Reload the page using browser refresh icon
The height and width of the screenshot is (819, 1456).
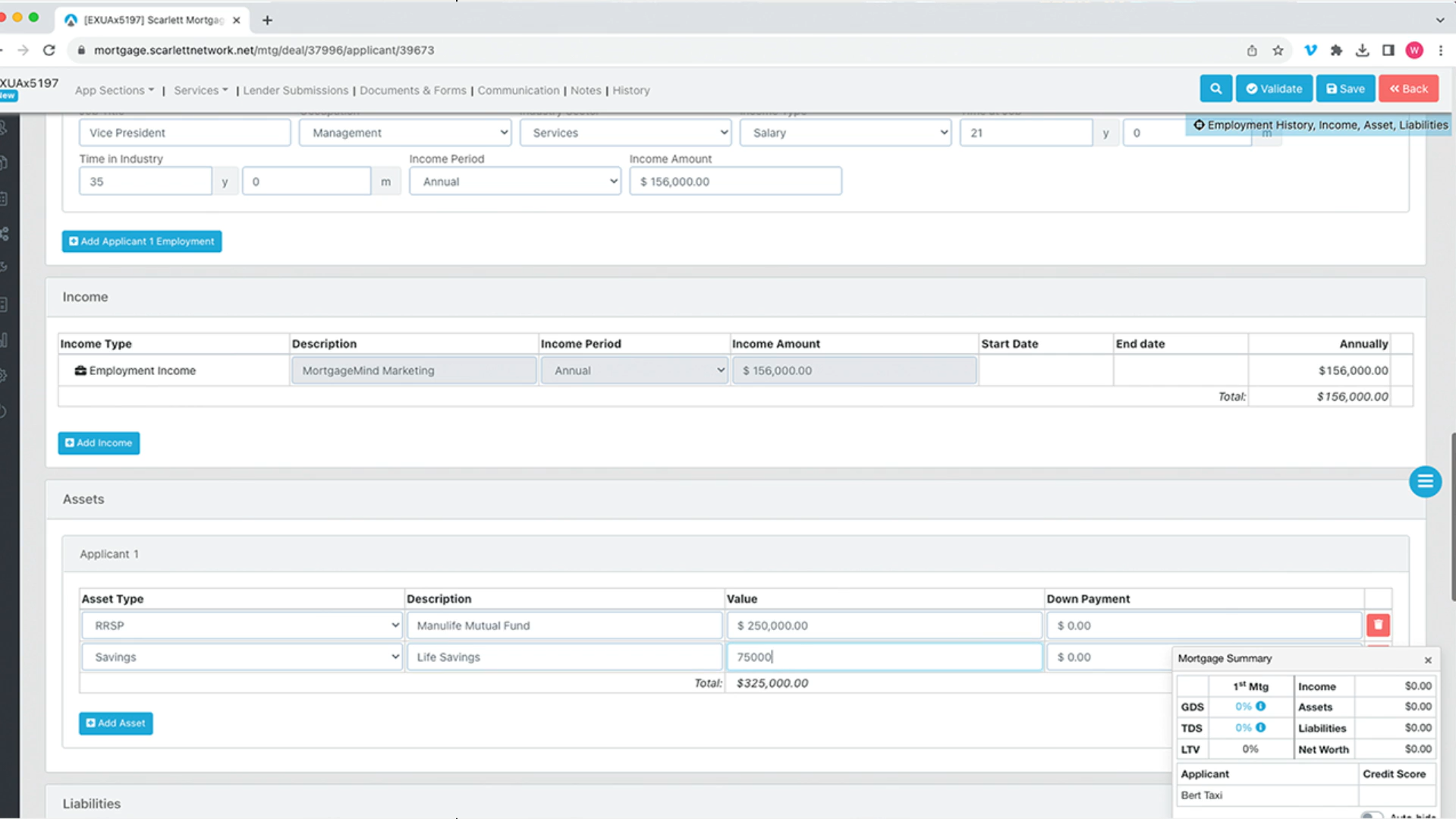(49, 50)
